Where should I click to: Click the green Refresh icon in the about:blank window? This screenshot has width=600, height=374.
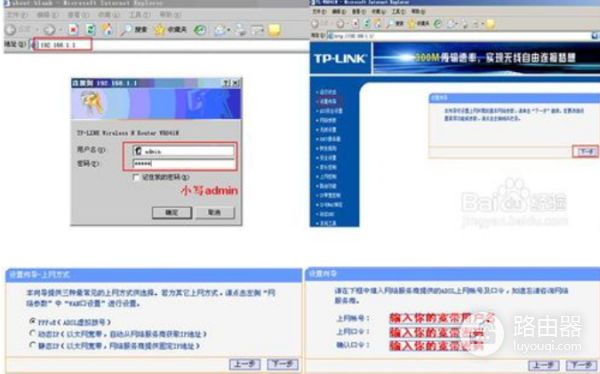91,29
